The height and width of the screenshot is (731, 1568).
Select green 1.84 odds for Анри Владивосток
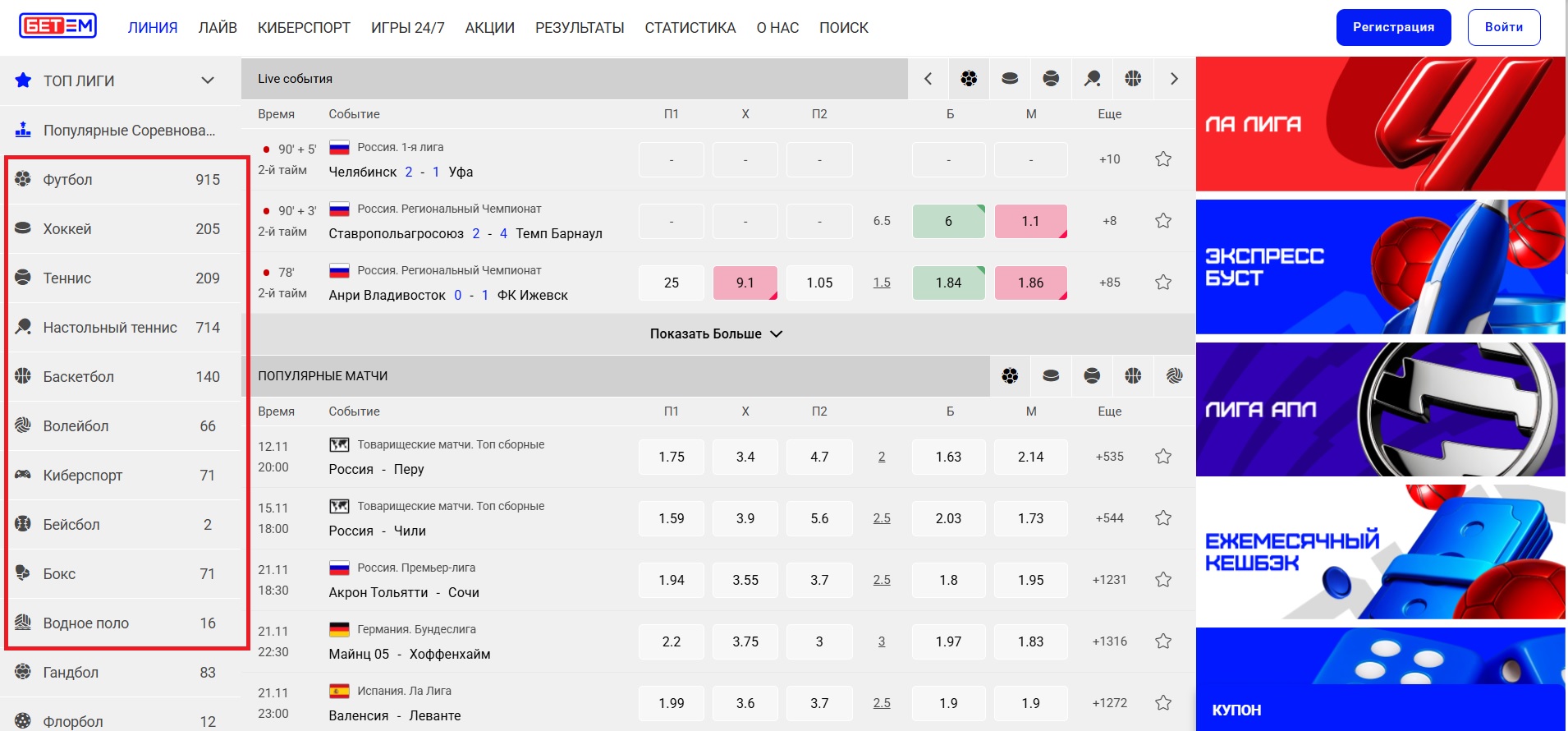tap(948, 283)
